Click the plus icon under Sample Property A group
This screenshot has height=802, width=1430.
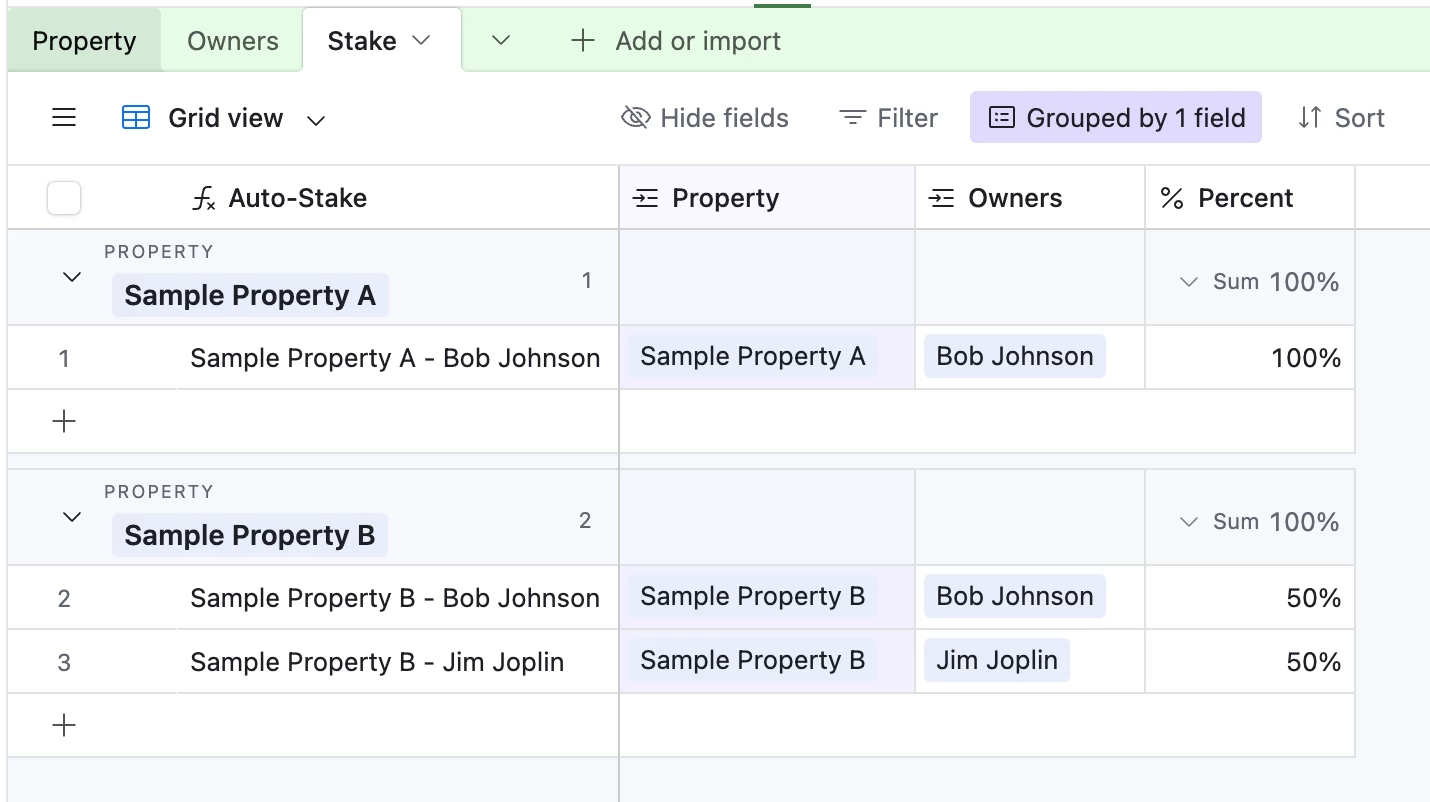pos(64,421)
